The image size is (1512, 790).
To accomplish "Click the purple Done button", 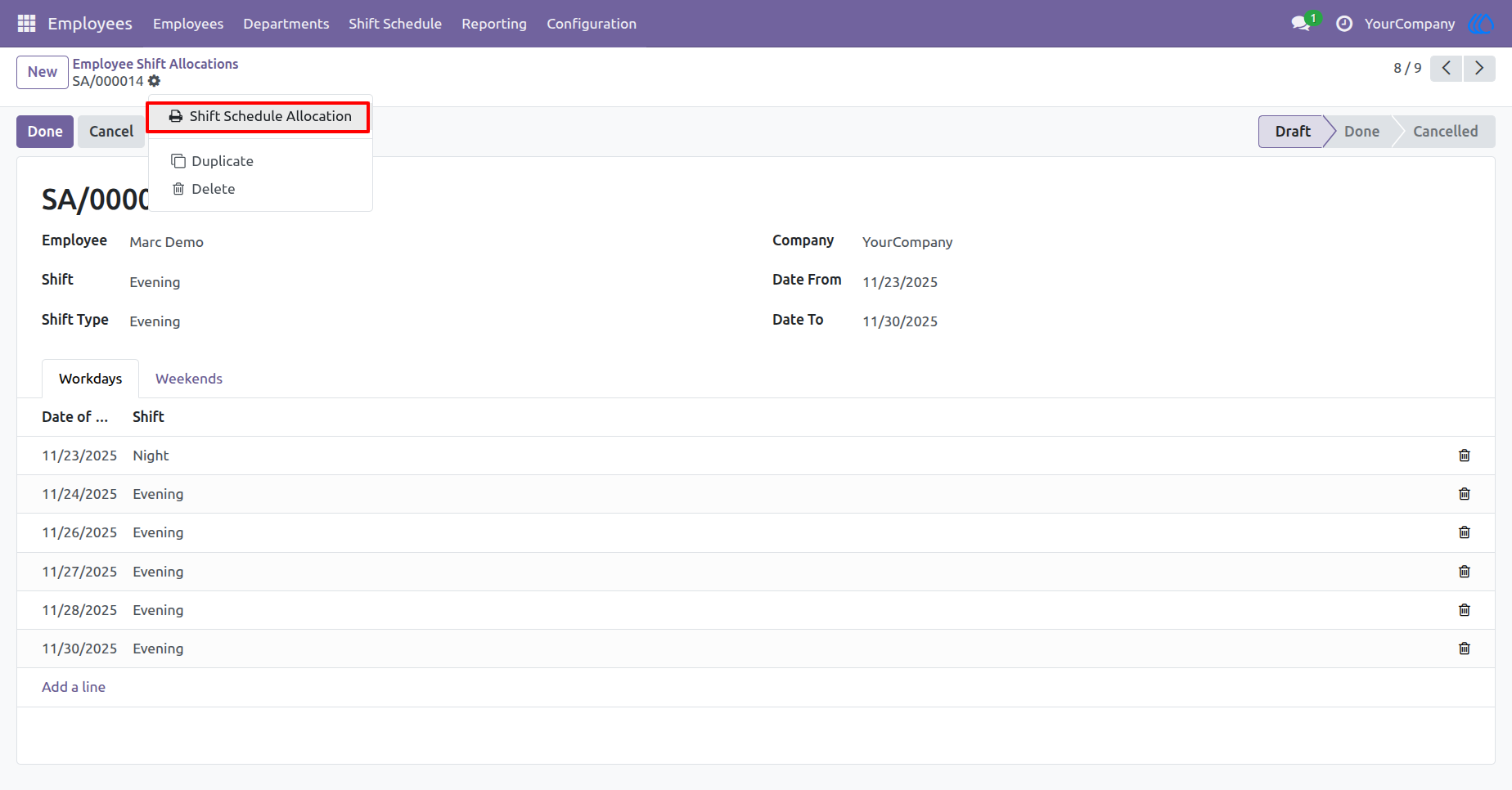I will 45,132.
